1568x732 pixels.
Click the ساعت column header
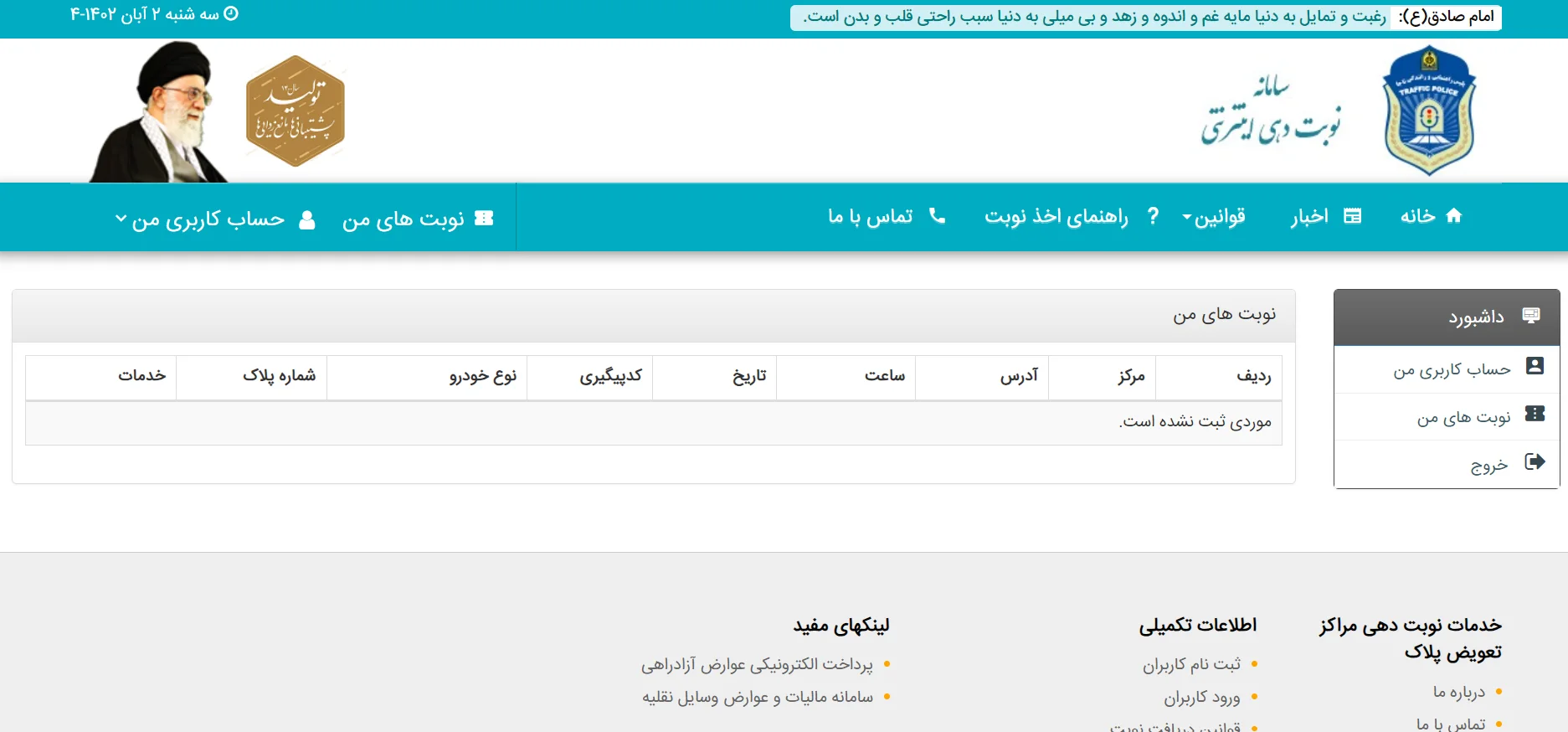click(846, 377)
